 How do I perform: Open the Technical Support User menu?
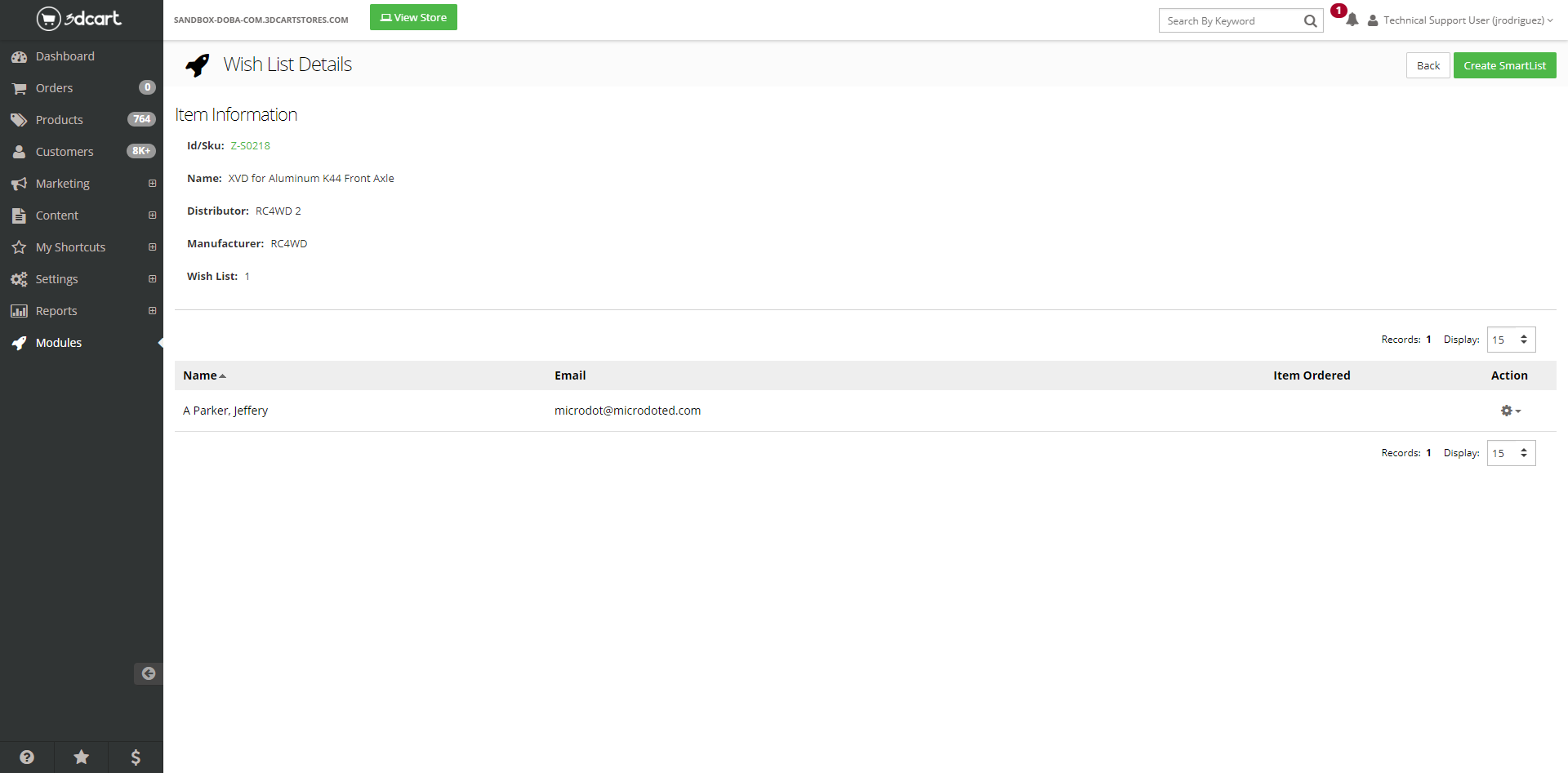point(1461,20)
